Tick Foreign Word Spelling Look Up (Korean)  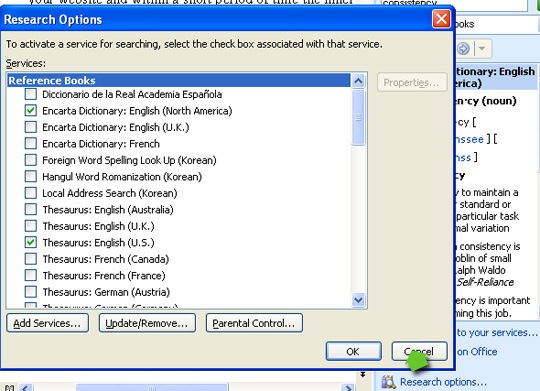31,160
